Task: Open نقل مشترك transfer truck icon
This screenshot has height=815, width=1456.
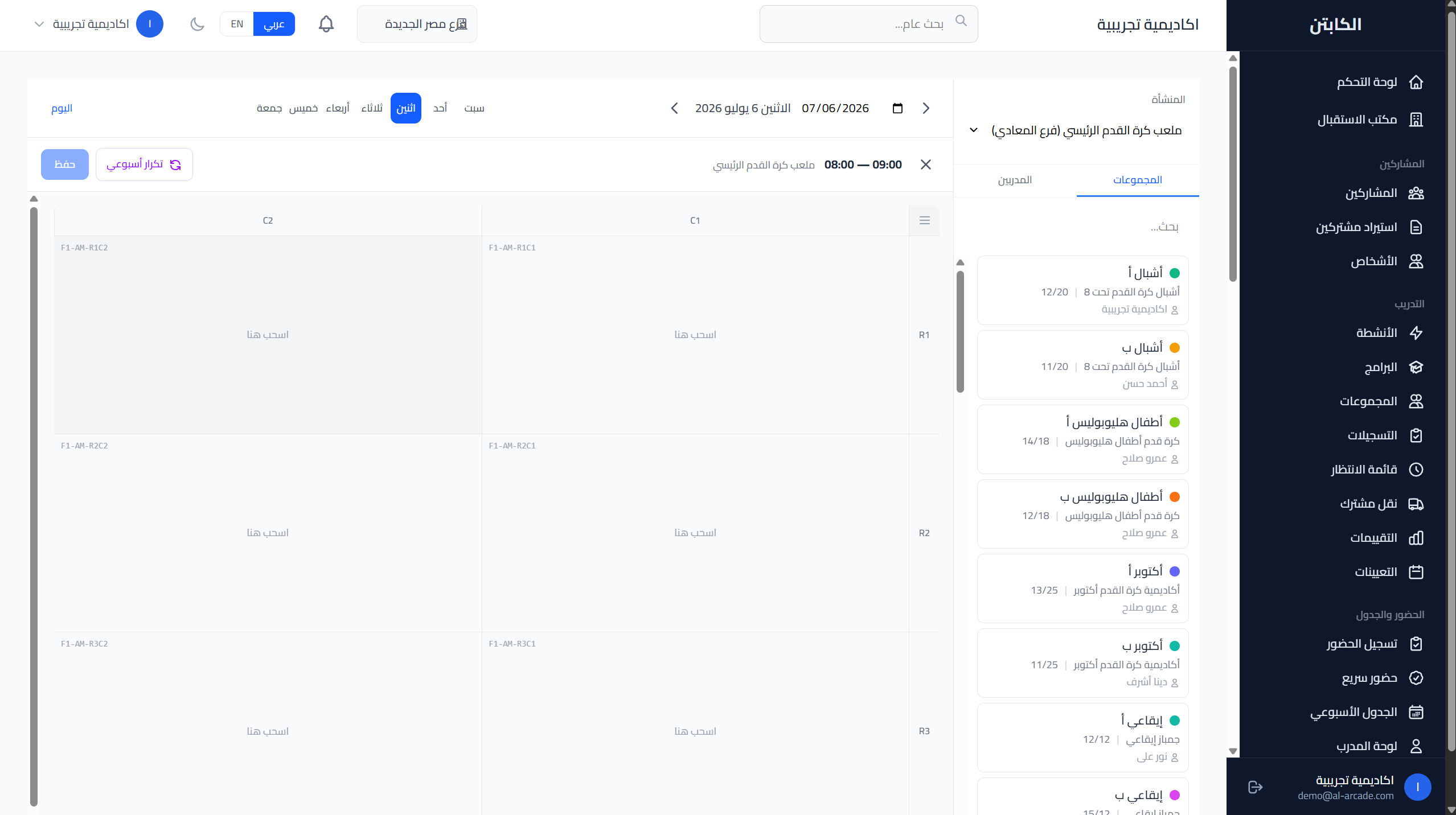Action: coord(1416,504)
